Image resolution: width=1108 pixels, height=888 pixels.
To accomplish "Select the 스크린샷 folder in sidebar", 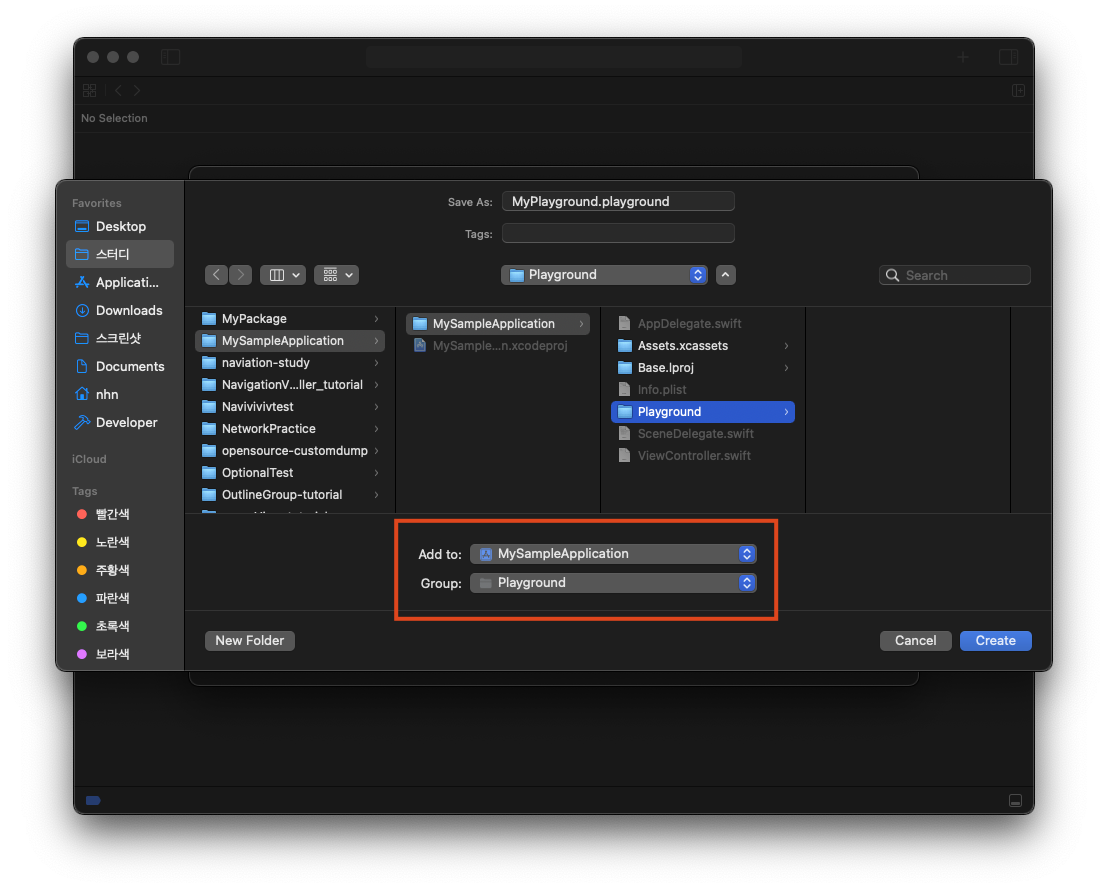I will (120, 338).
